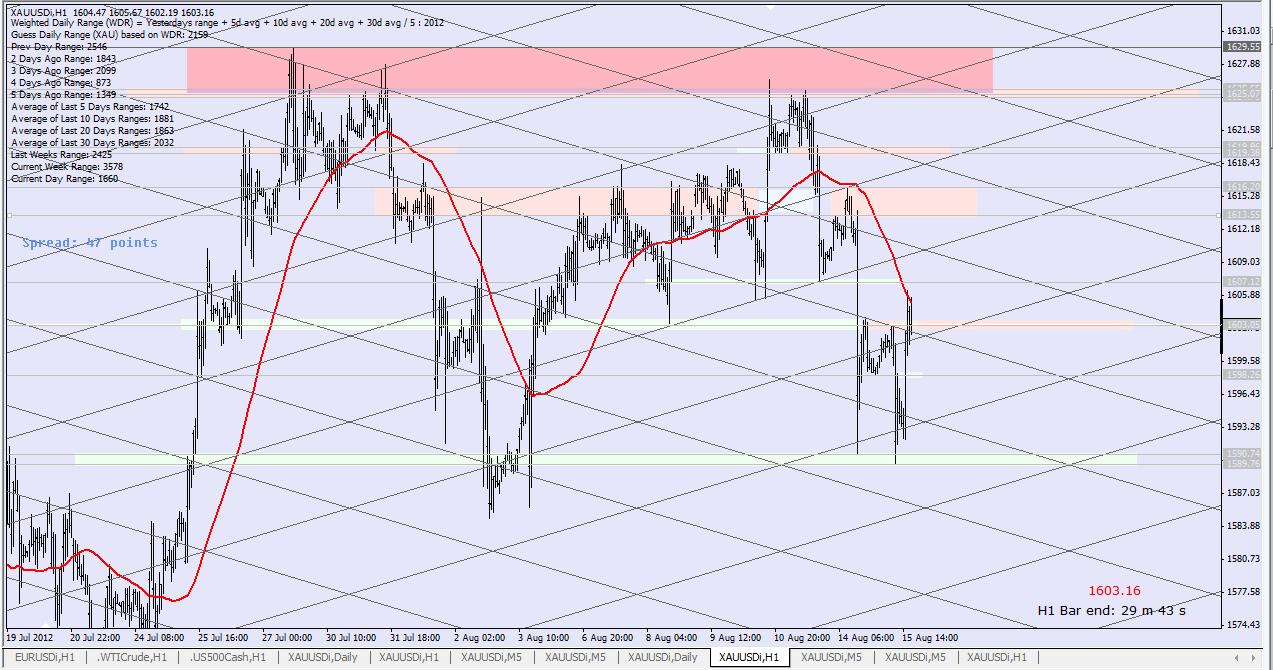Screen dimensions: 1273x670
Task: Open the .WTICrude,H1 chart tab
Action: [x=130, y=658]
